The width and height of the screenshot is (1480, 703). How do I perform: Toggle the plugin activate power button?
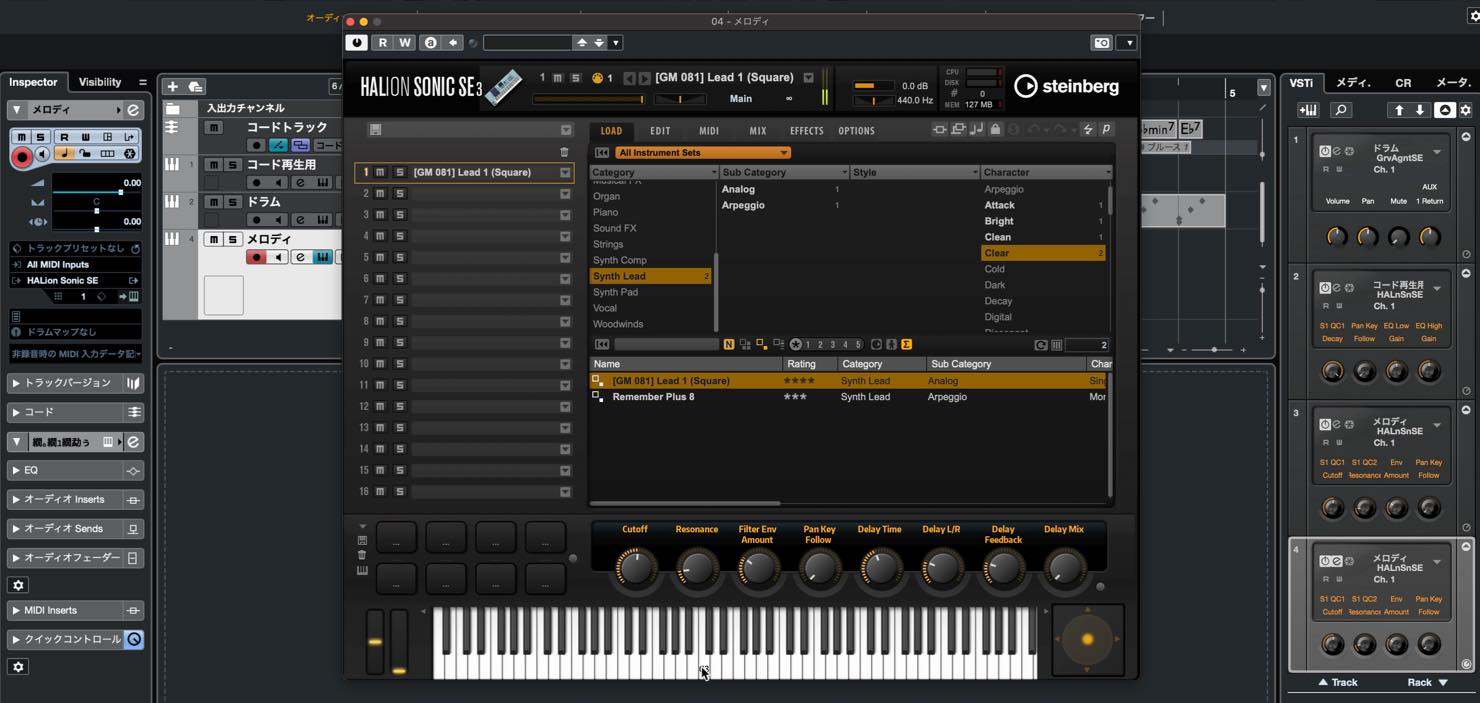pyautogui.click(x=356, y=42)
